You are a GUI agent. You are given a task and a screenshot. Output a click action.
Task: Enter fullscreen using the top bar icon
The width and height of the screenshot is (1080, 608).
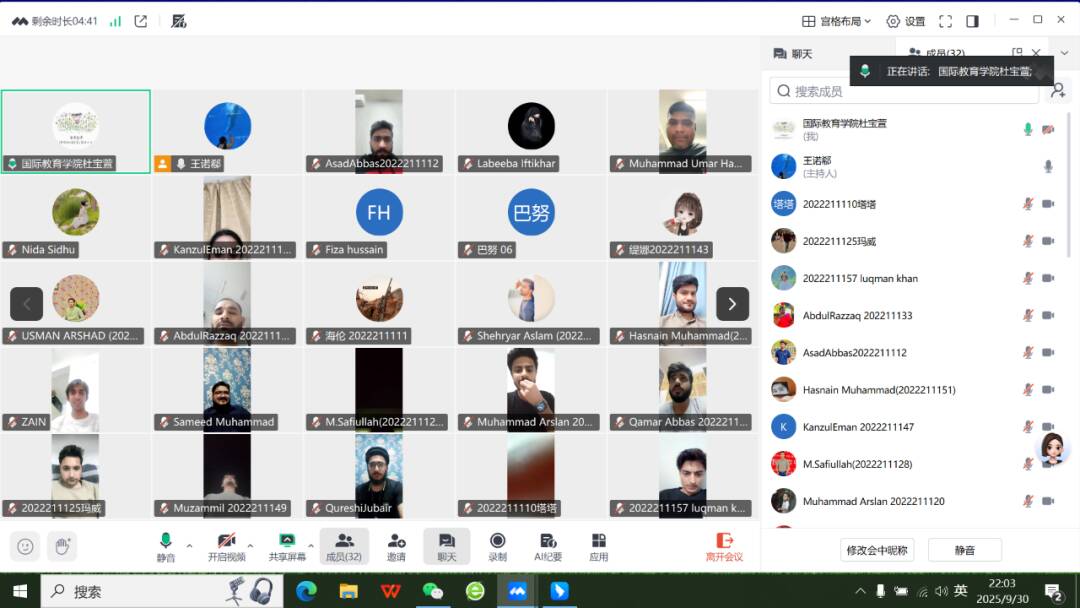point(943,21)
